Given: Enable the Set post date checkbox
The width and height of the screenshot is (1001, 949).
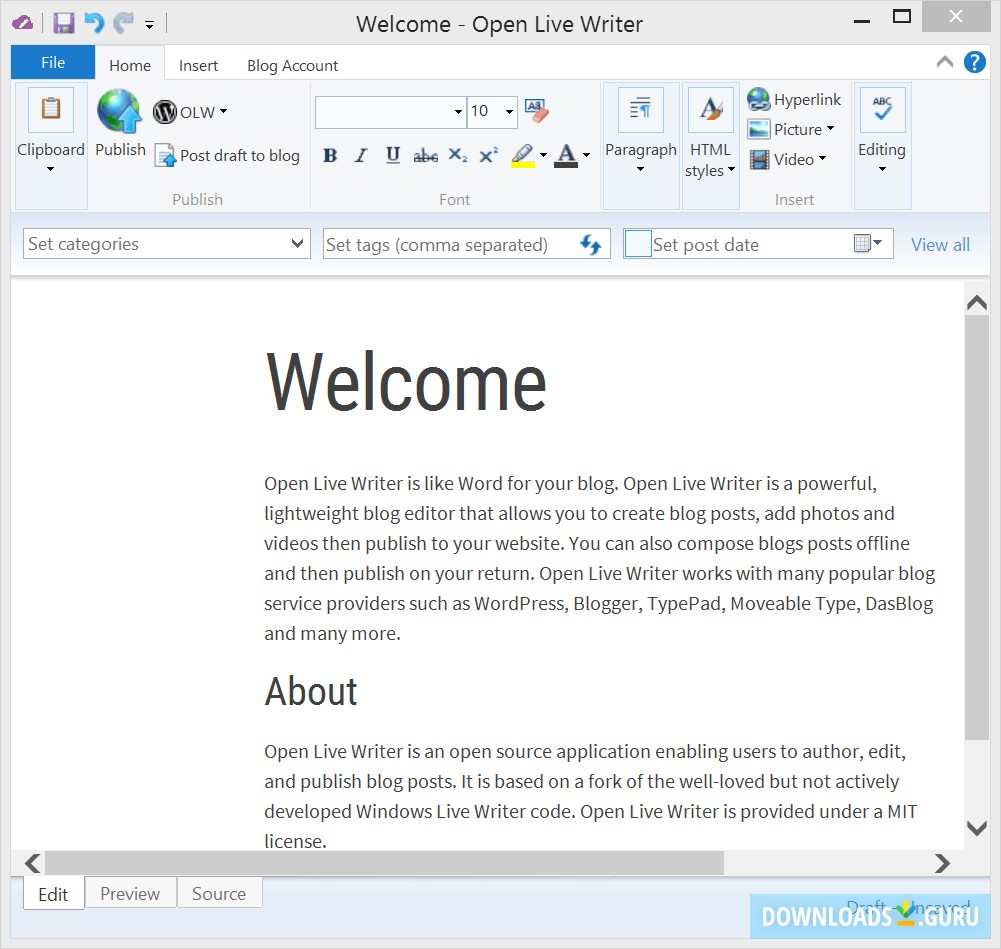Looking at the screenshot, I should tap(640, 243).
